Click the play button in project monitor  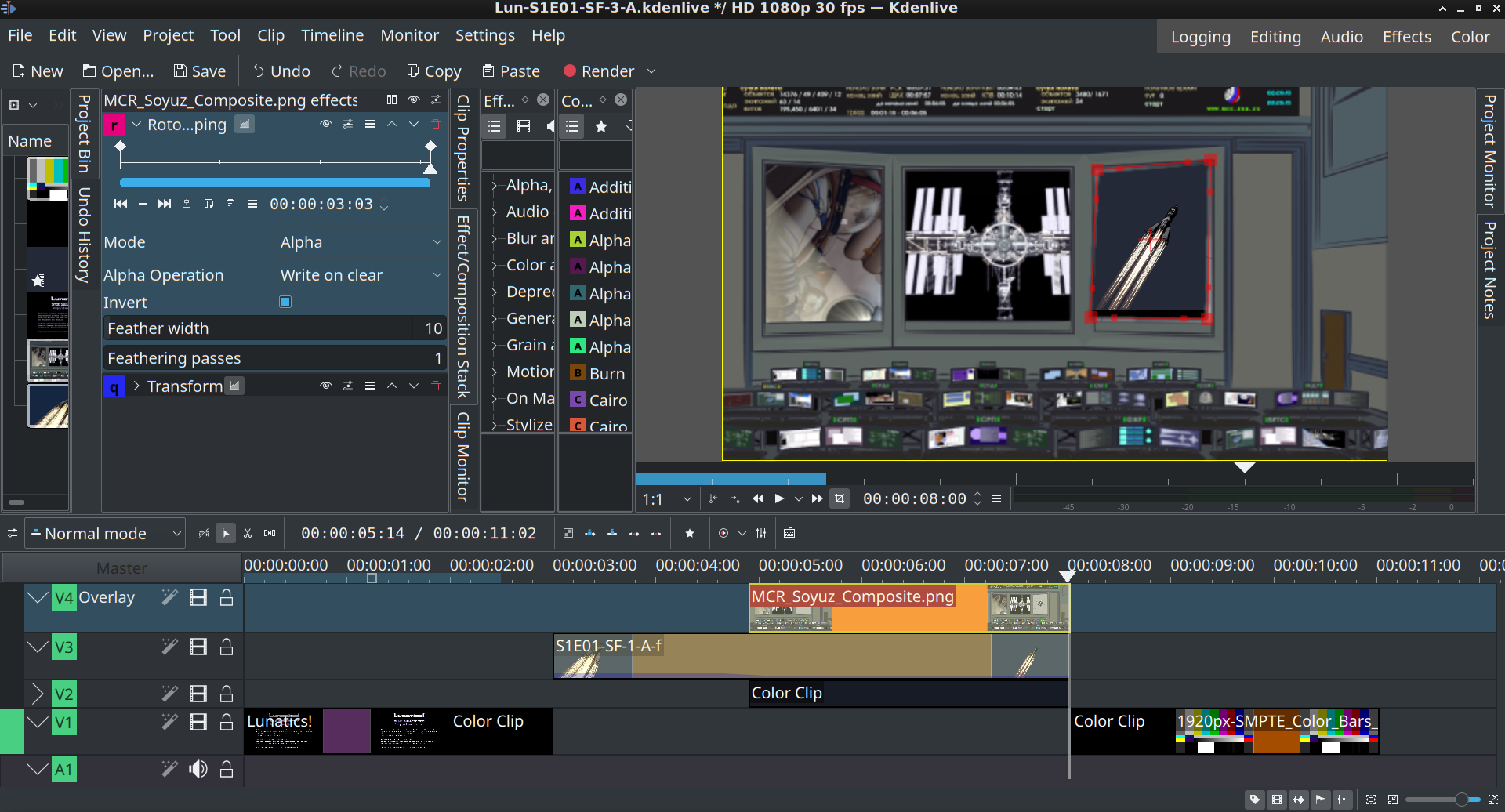[779, 499]
